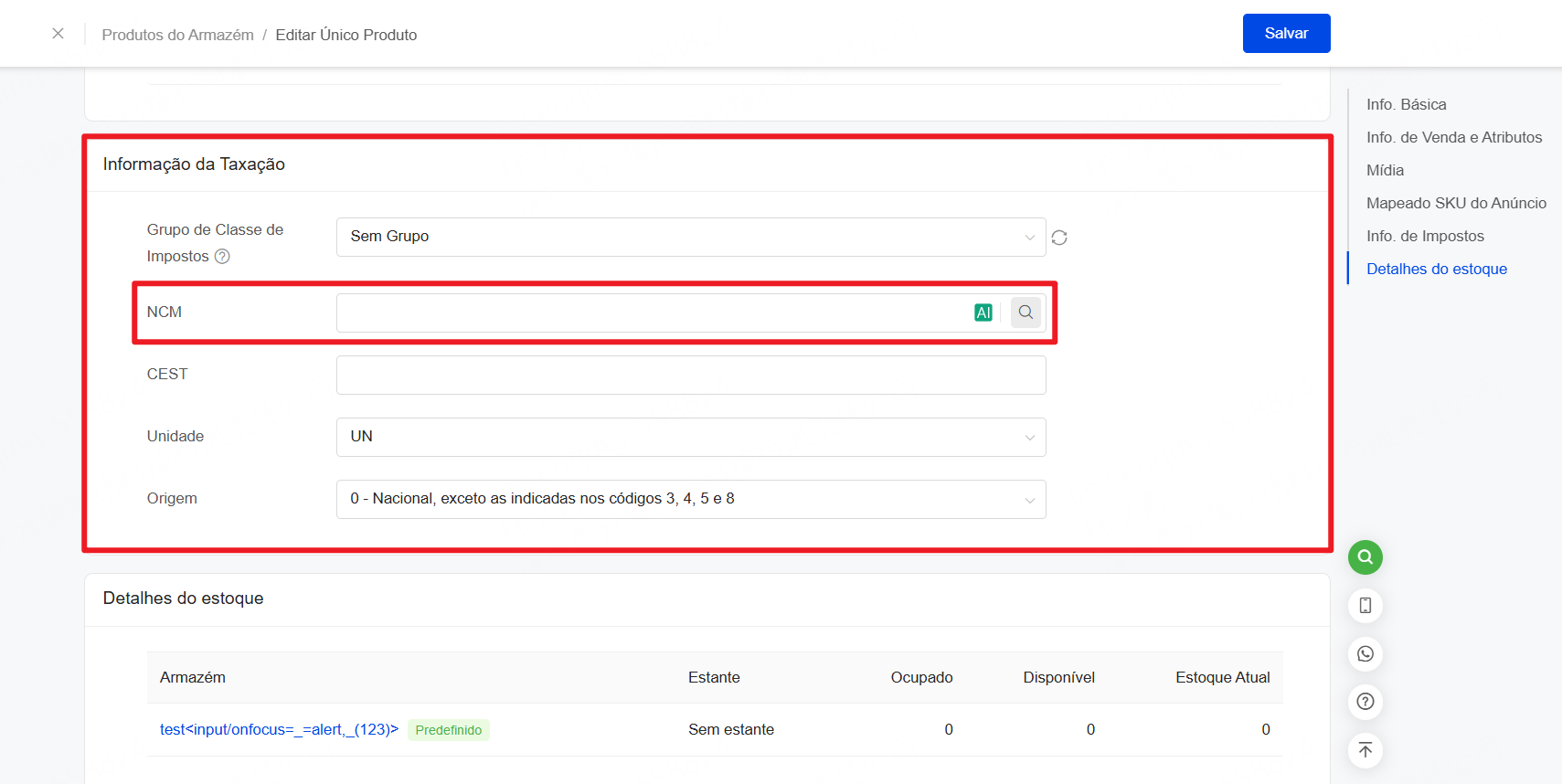The image size is (1562, 784).
Task: Close the product editor with X
Action: pos(58,34)
